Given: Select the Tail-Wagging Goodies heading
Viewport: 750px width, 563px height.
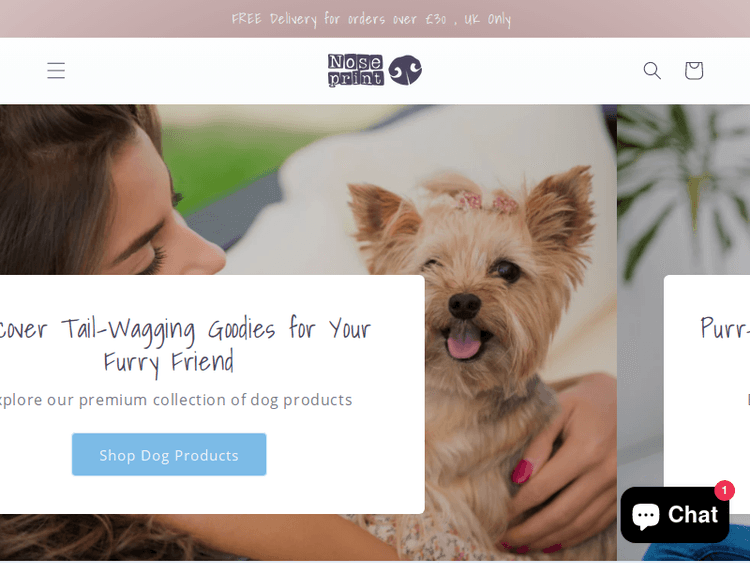Looking at the screenshot, I should point(185,345).
